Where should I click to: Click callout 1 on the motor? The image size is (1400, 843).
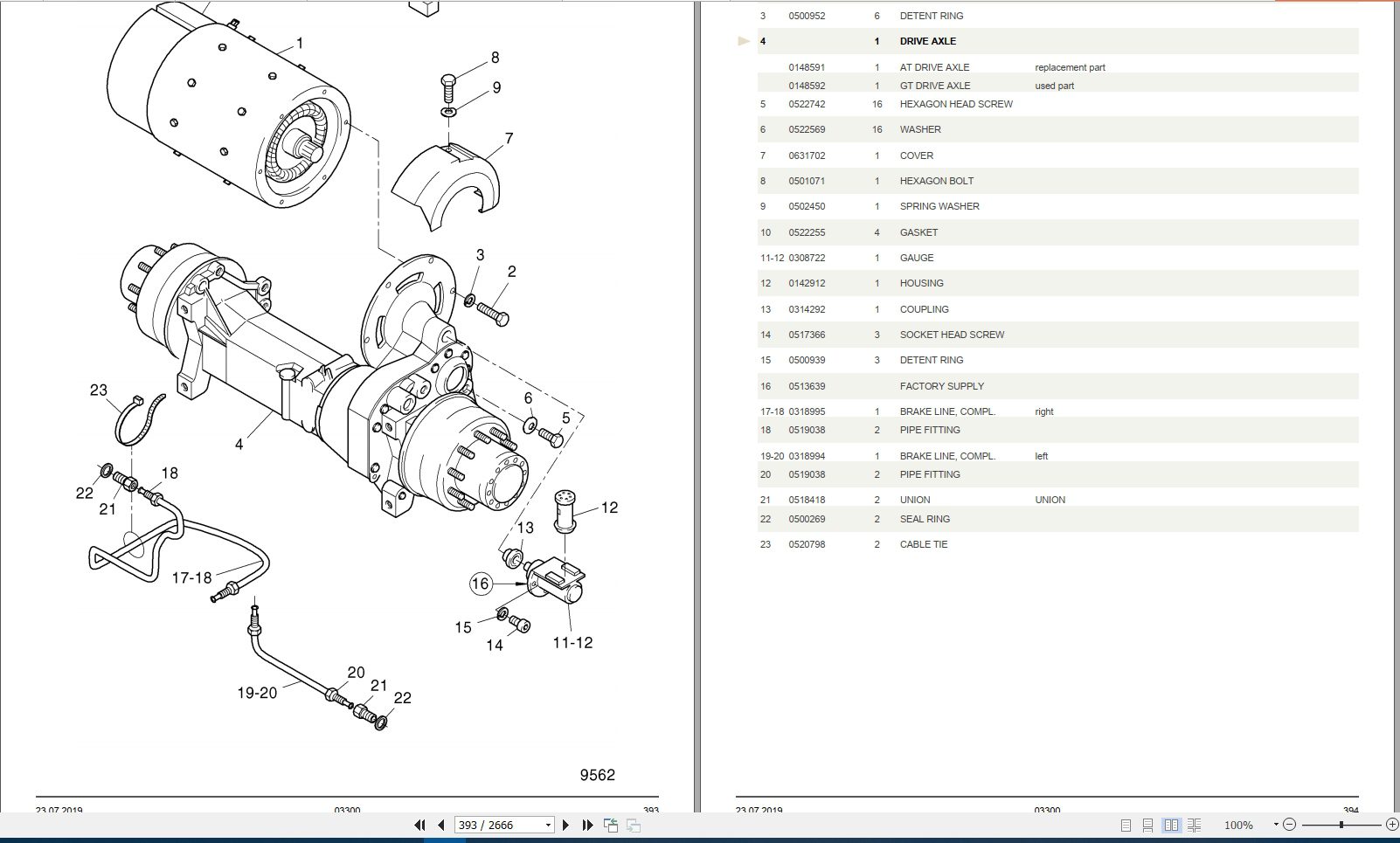(300, 43)
